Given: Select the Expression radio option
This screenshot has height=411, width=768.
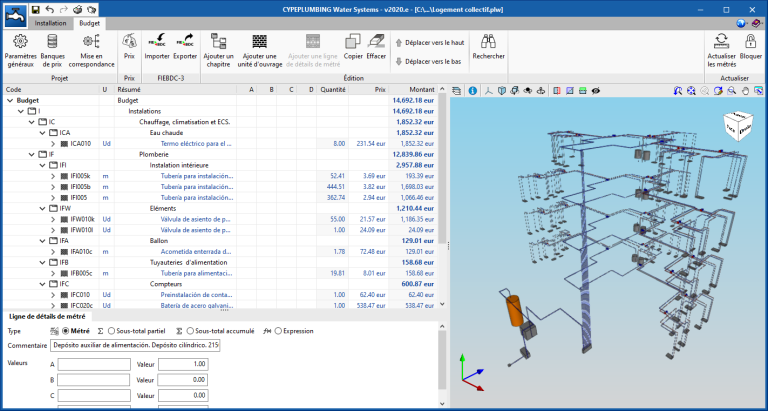Looking at the screenshot, I should coord(278,330).
